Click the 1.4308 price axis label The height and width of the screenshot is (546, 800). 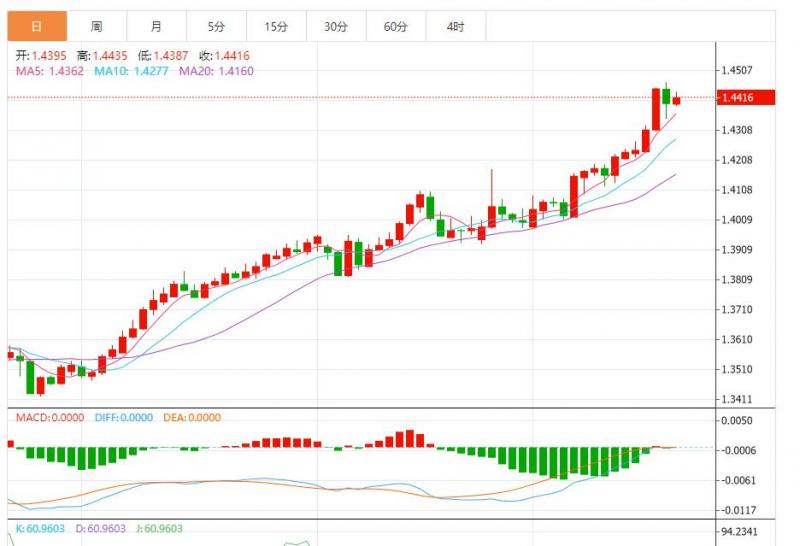click(x=737, y=130)
